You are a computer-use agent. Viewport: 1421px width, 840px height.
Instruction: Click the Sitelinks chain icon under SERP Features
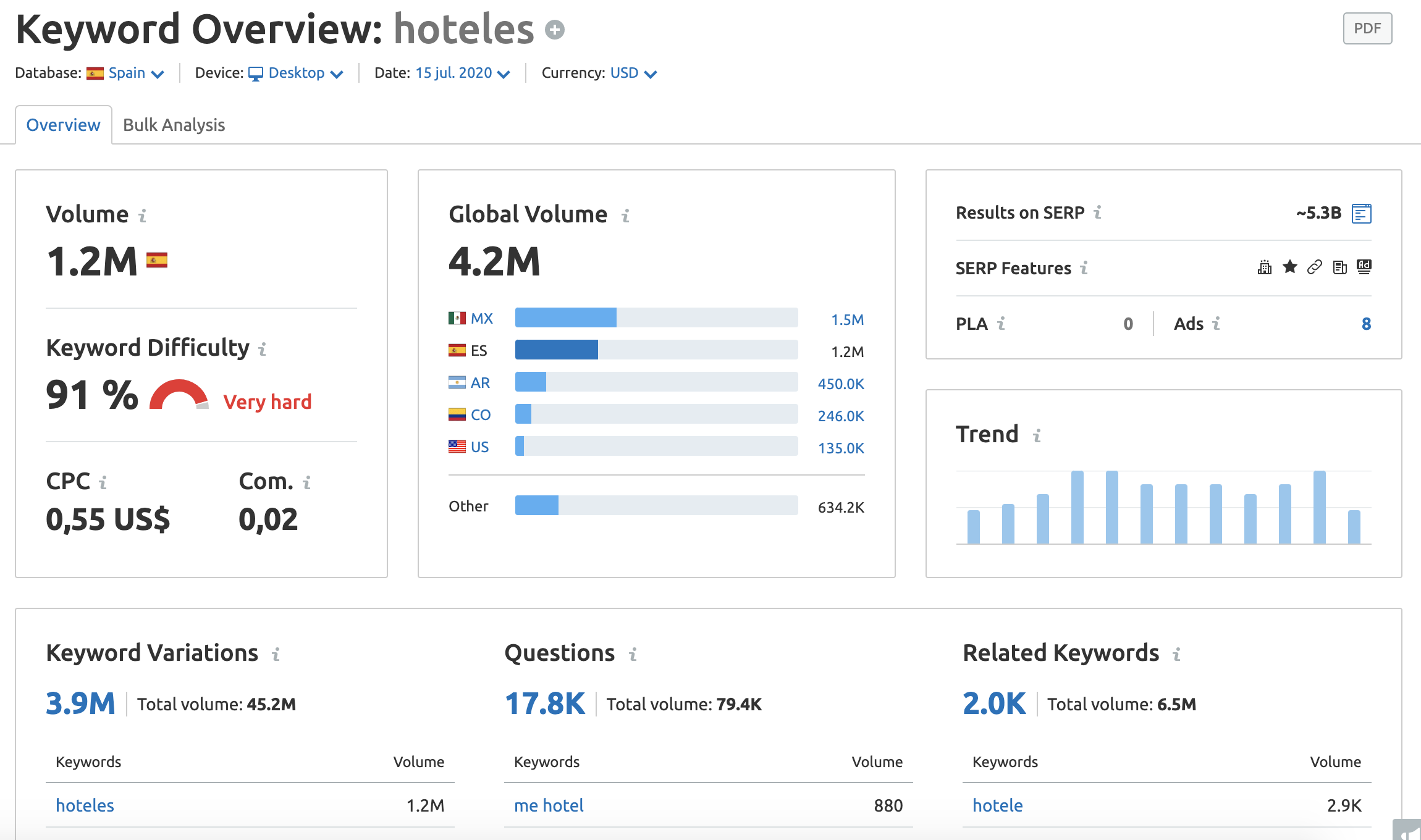click(x=1314, y=267)
